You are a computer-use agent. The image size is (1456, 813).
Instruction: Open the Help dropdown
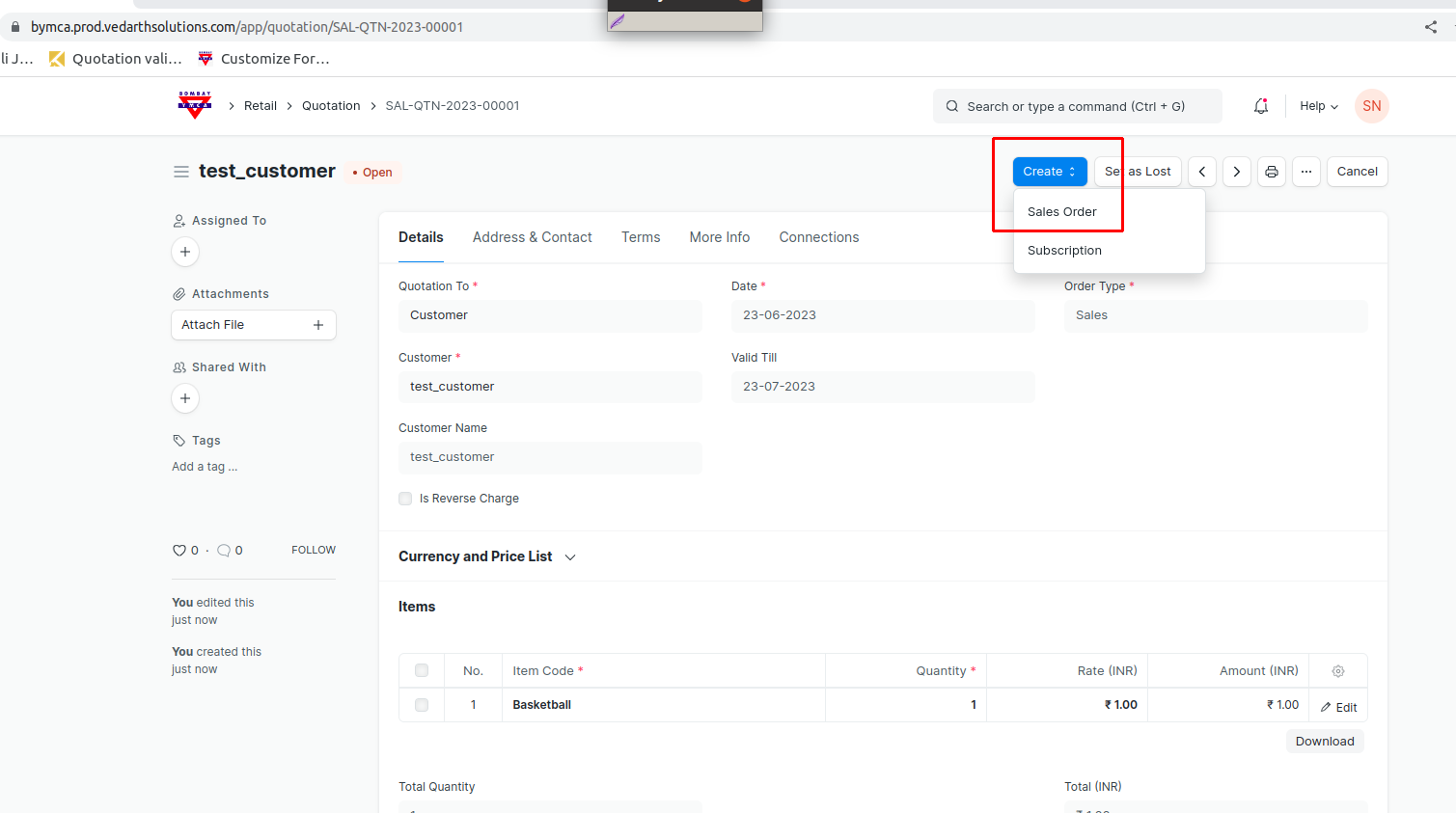(x=1318, y=106)
